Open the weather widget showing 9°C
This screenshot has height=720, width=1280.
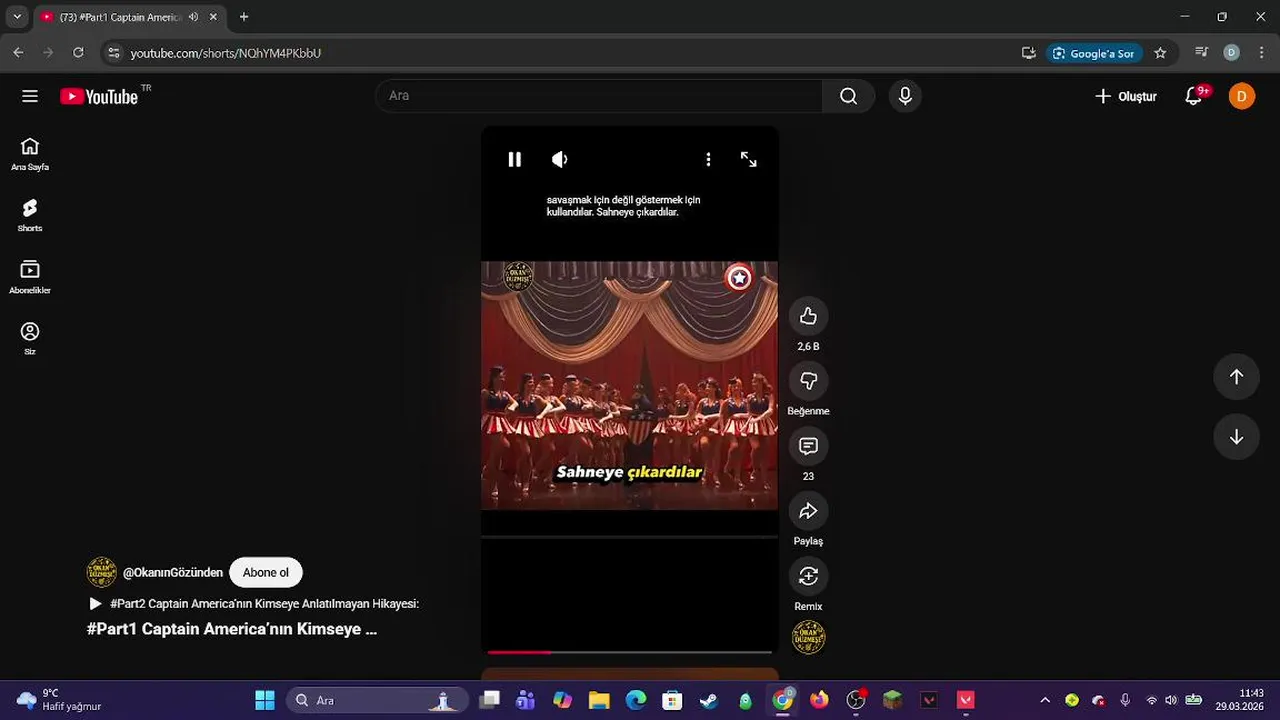coord(60,700)
